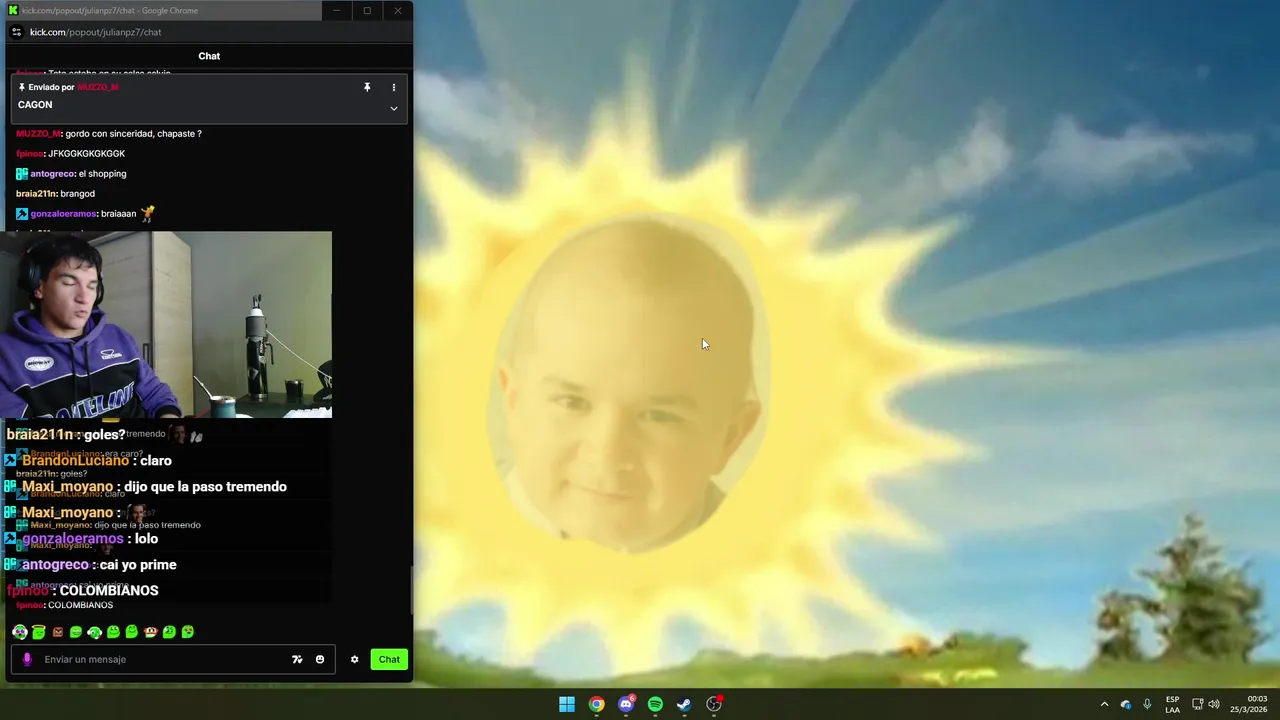Click MUZZO_M in 'gordo con sinceridad' message
The image size is (1280, 720).
tap(38, 133)
